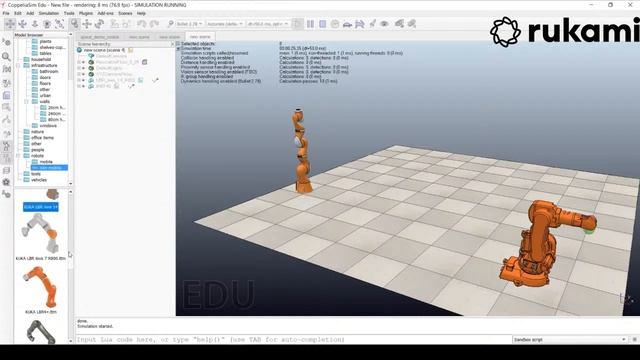640x360 pixels.
Task: Select the camera opening angle tool
Action: [x=47, y=24]
